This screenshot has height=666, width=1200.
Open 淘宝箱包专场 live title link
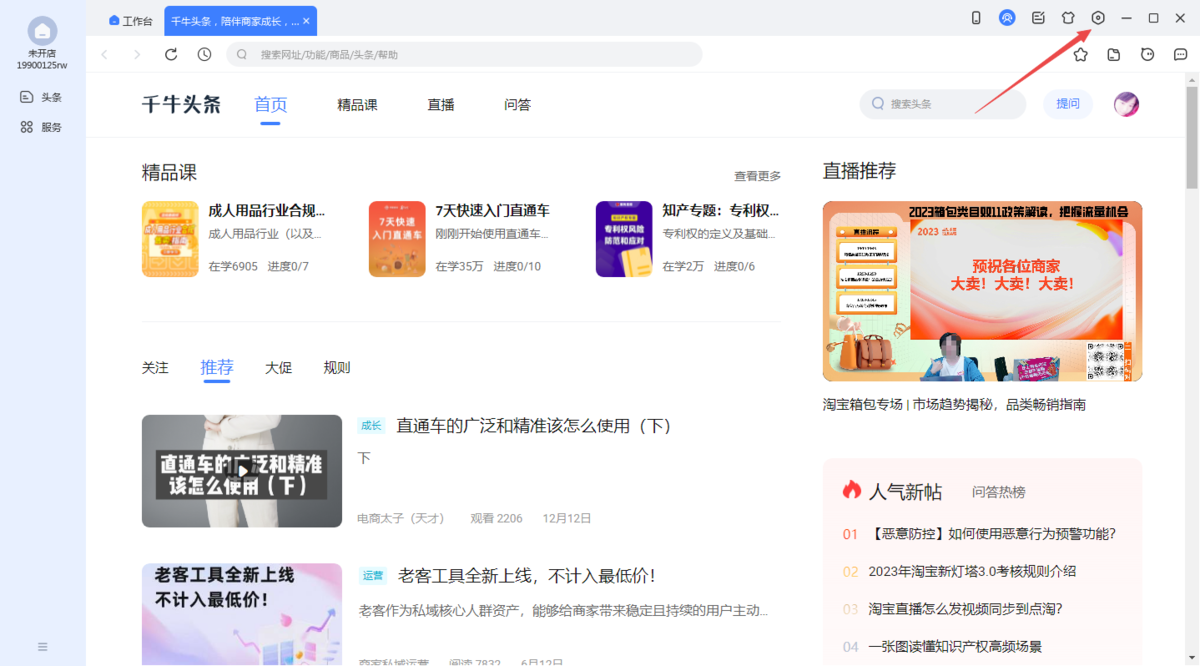pyautogui.click(x=954, y=405)
